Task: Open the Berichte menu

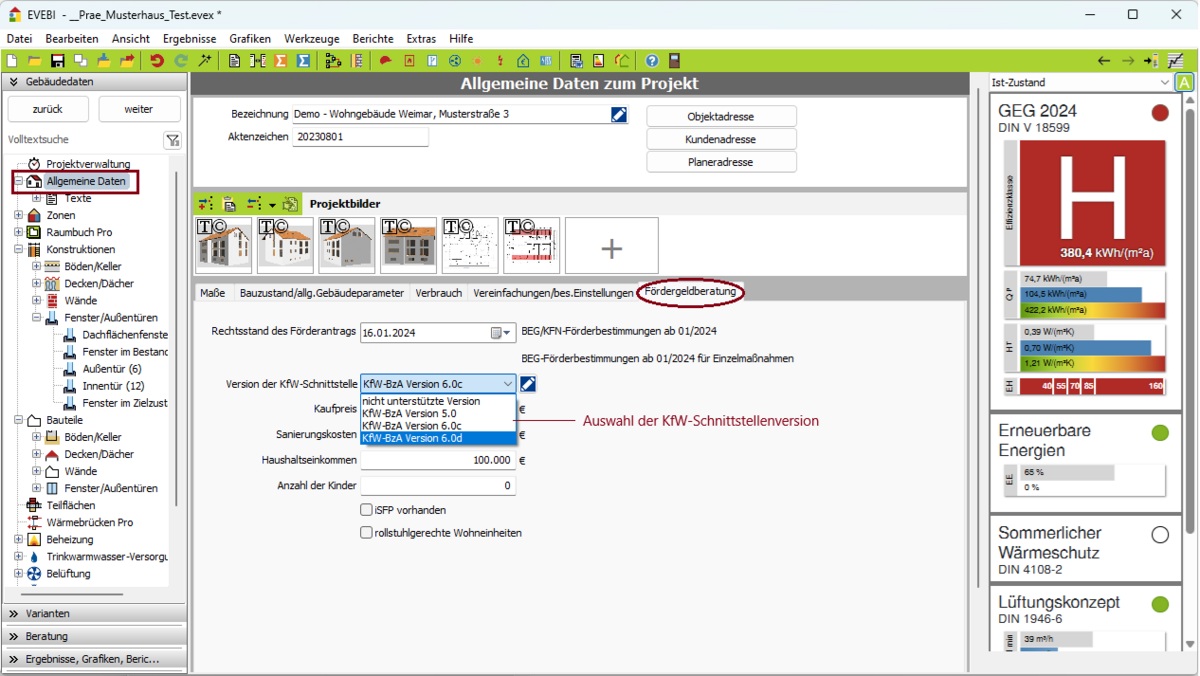Action: [x=373, y=39]
